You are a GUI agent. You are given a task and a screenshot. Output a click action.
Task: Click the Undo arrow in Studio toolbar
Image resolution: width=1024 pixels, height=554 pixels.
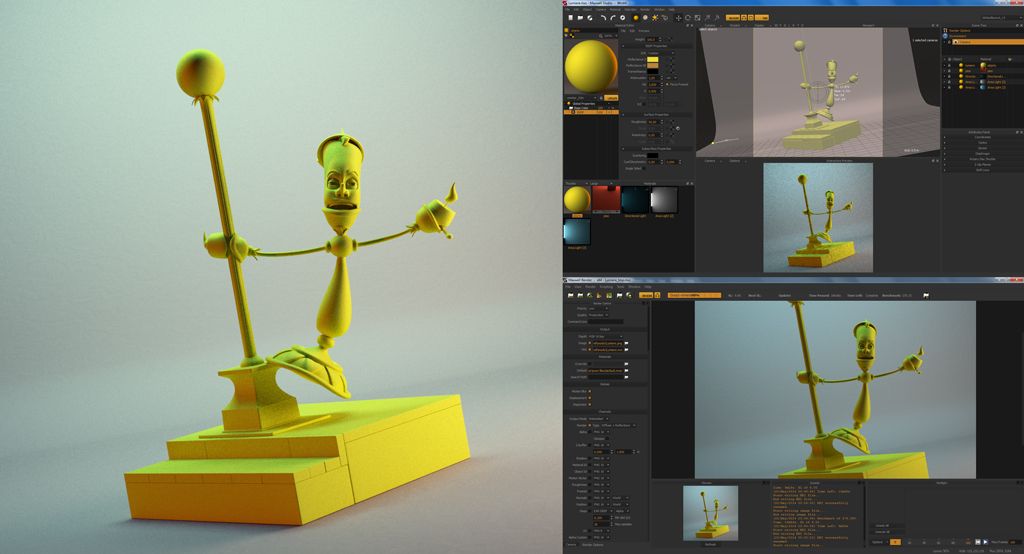click(603, 18)
